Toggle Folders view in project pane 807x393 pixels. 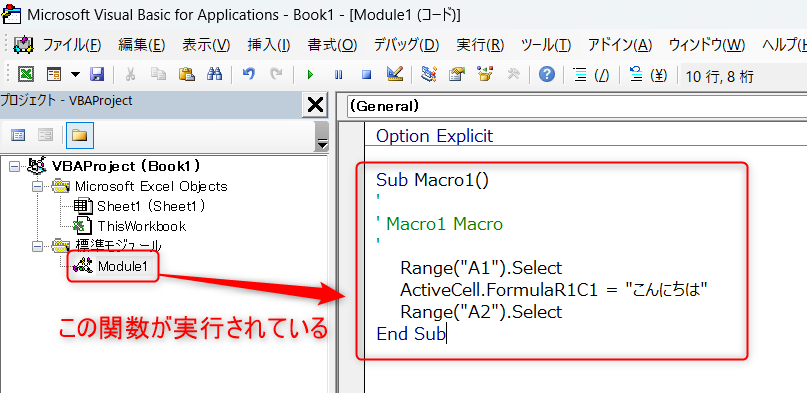click(79, 135)
